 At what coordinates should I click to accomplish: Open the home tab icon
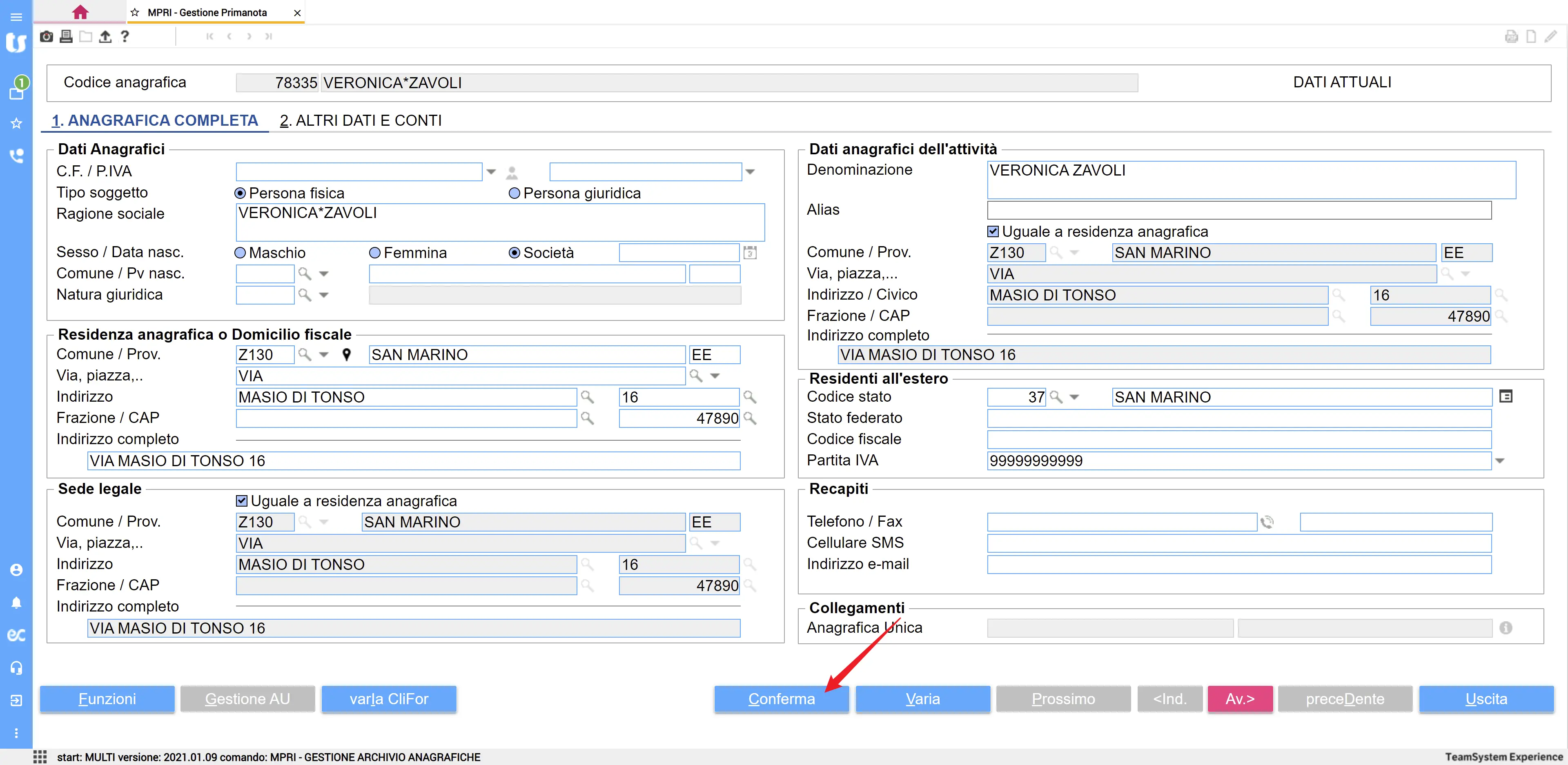pyautogui.click(x=80, y=12)
